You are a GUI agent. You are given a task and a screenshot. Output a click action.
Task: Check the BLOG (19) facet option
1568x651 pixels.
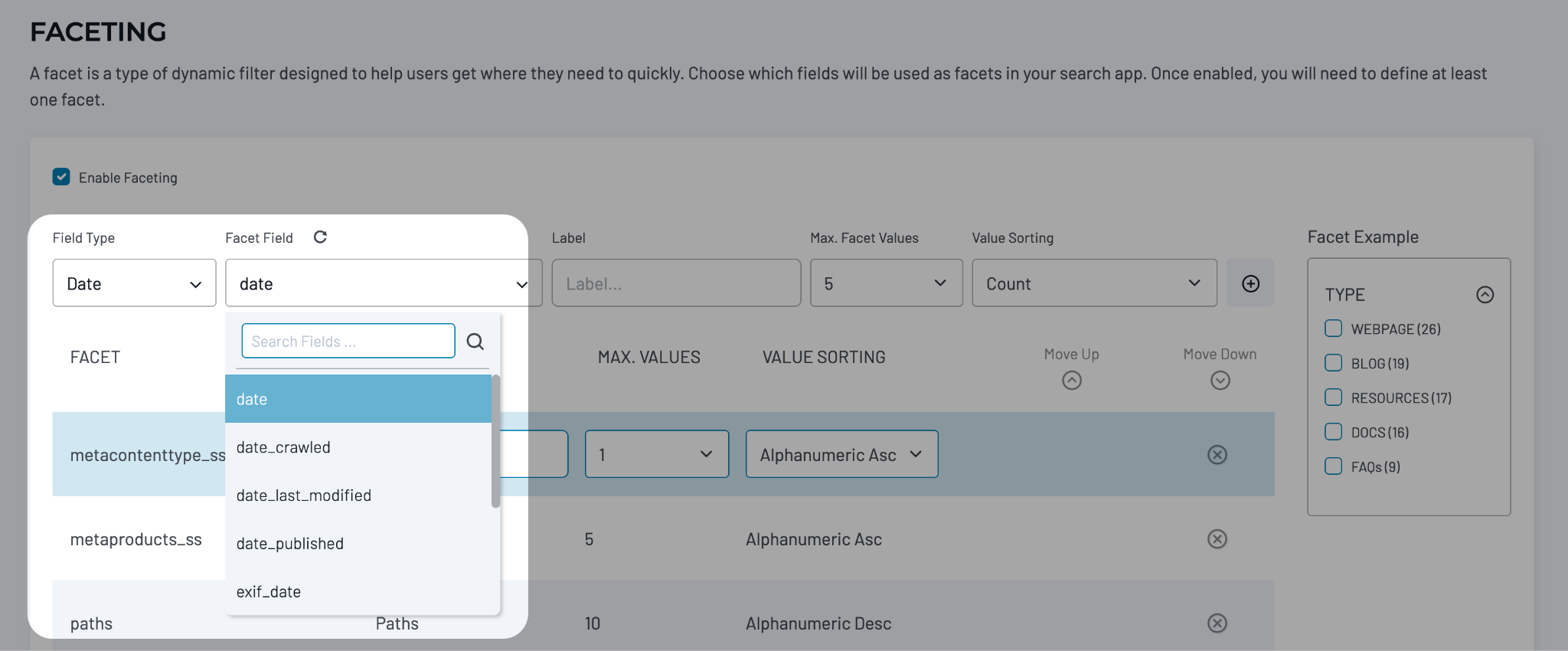[x=1334, y=363]
